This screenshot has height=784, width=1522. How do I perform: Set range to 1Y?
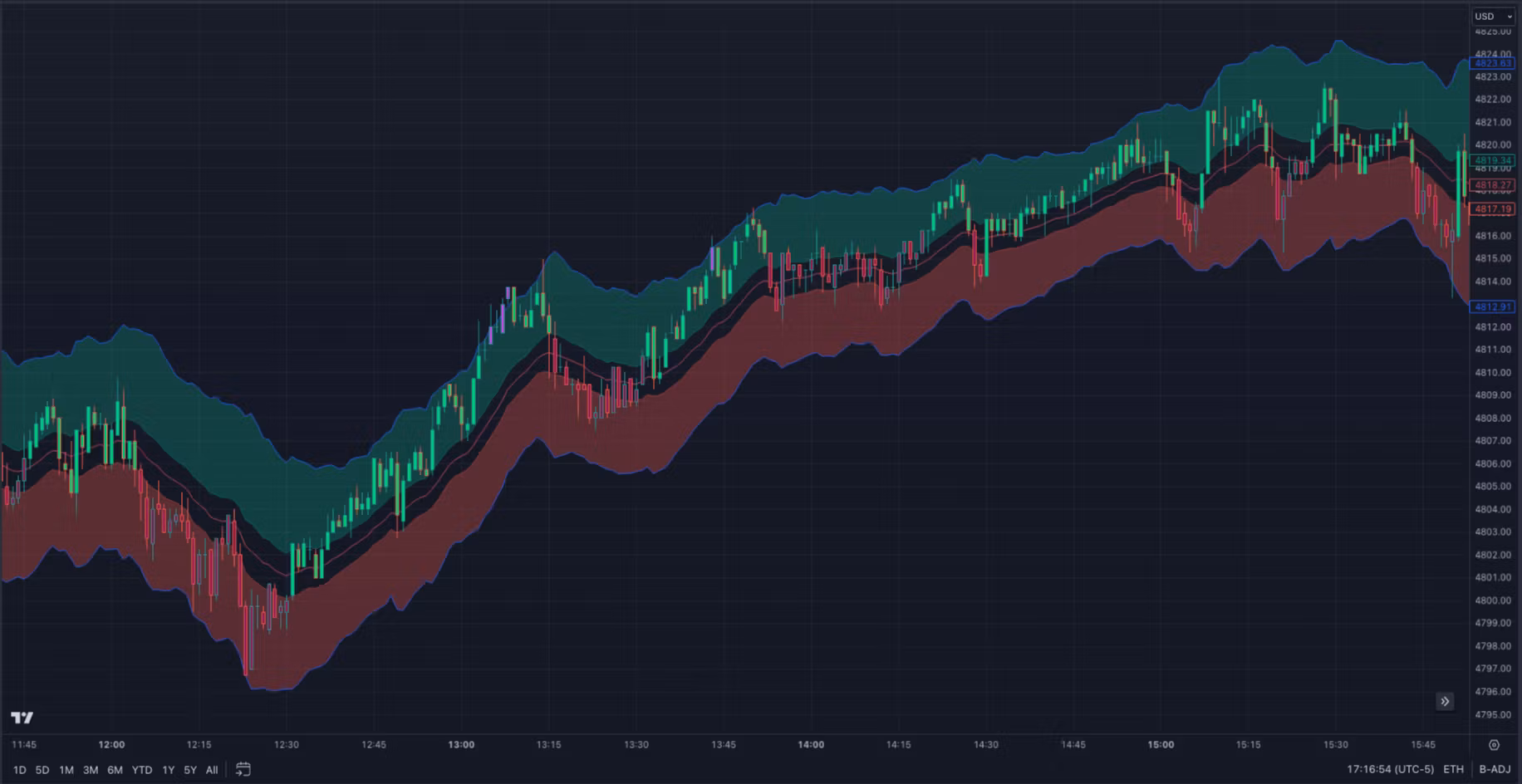click(168, 770)
